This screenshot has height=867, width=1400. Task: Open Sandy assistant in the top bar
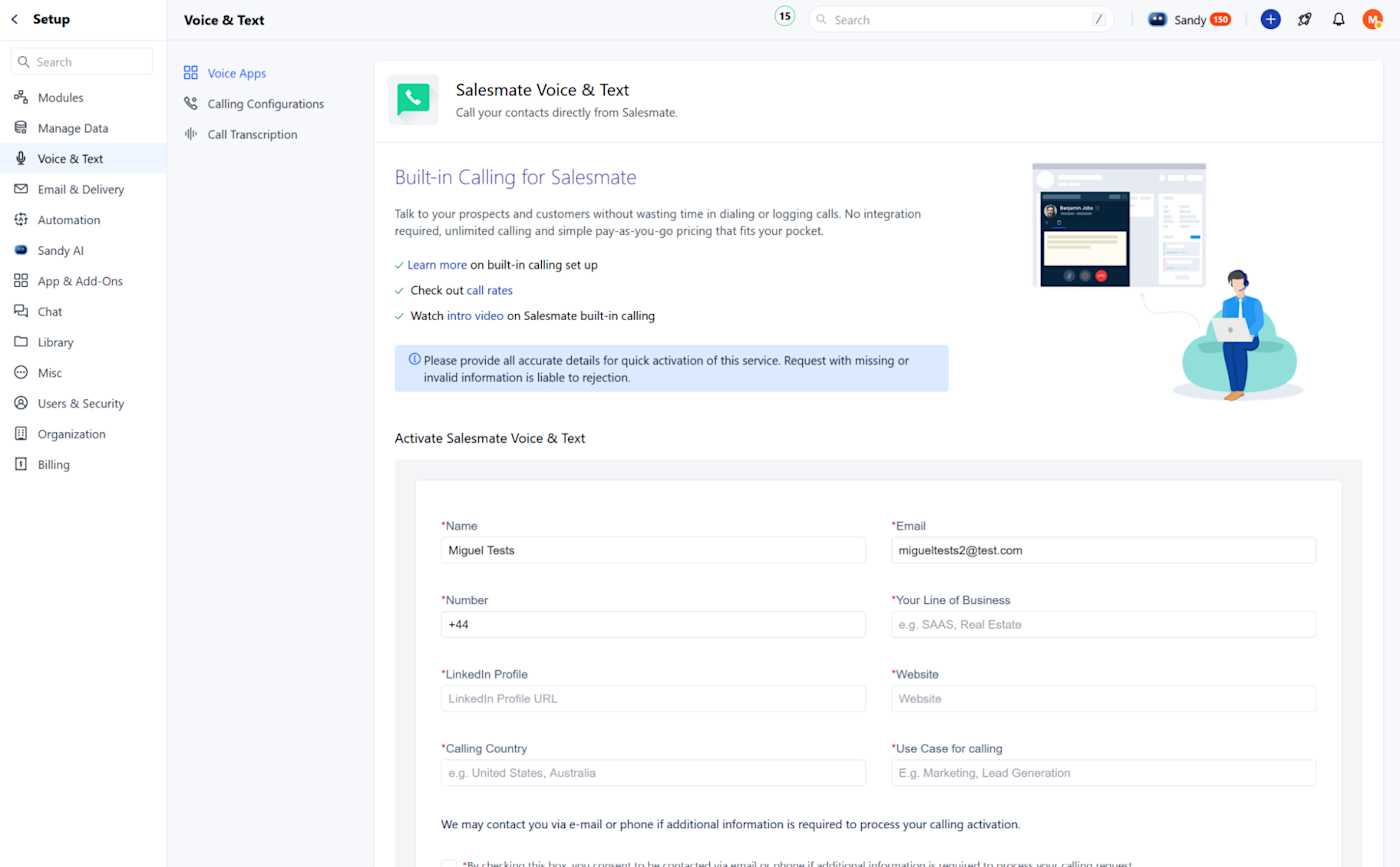click(1189, 19)
